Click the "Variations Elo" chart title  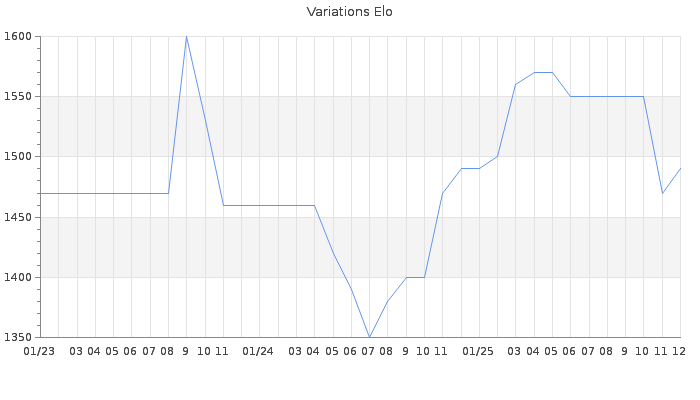[x=349, y=12]
